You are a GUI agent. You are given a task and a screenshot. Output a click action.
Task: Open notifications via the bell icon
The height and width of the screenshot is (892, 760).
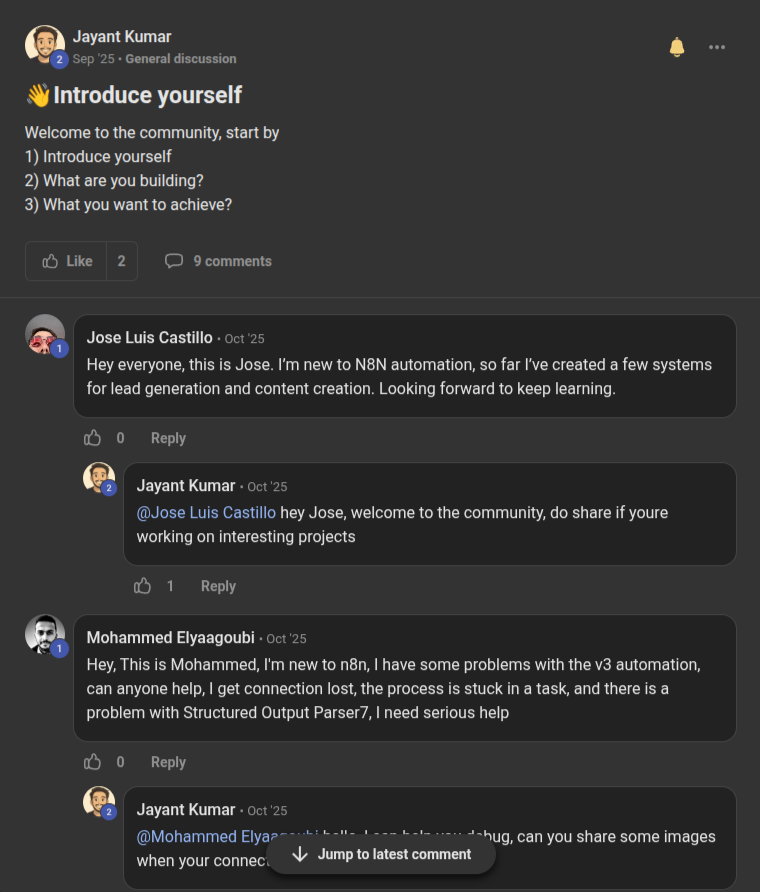pyautogui.click(x=677, y=46)
